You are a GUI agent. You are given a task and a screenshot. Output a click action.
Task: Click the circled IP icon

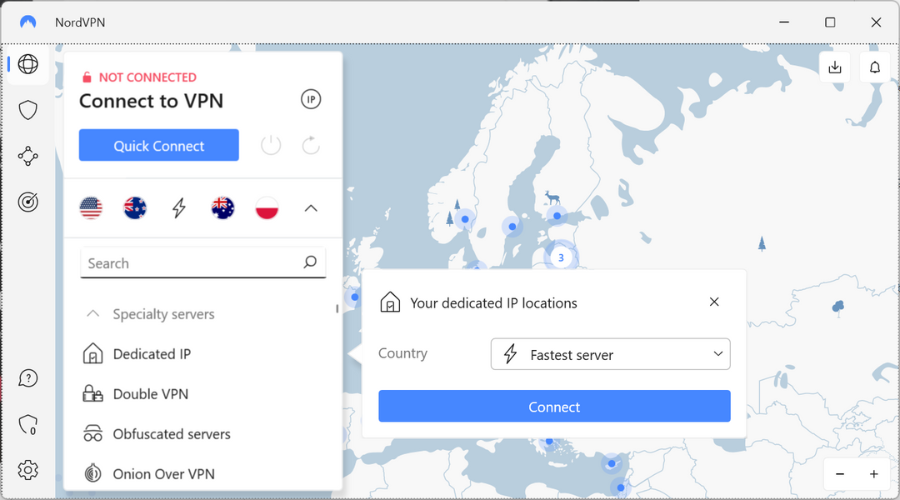point(311,99)
